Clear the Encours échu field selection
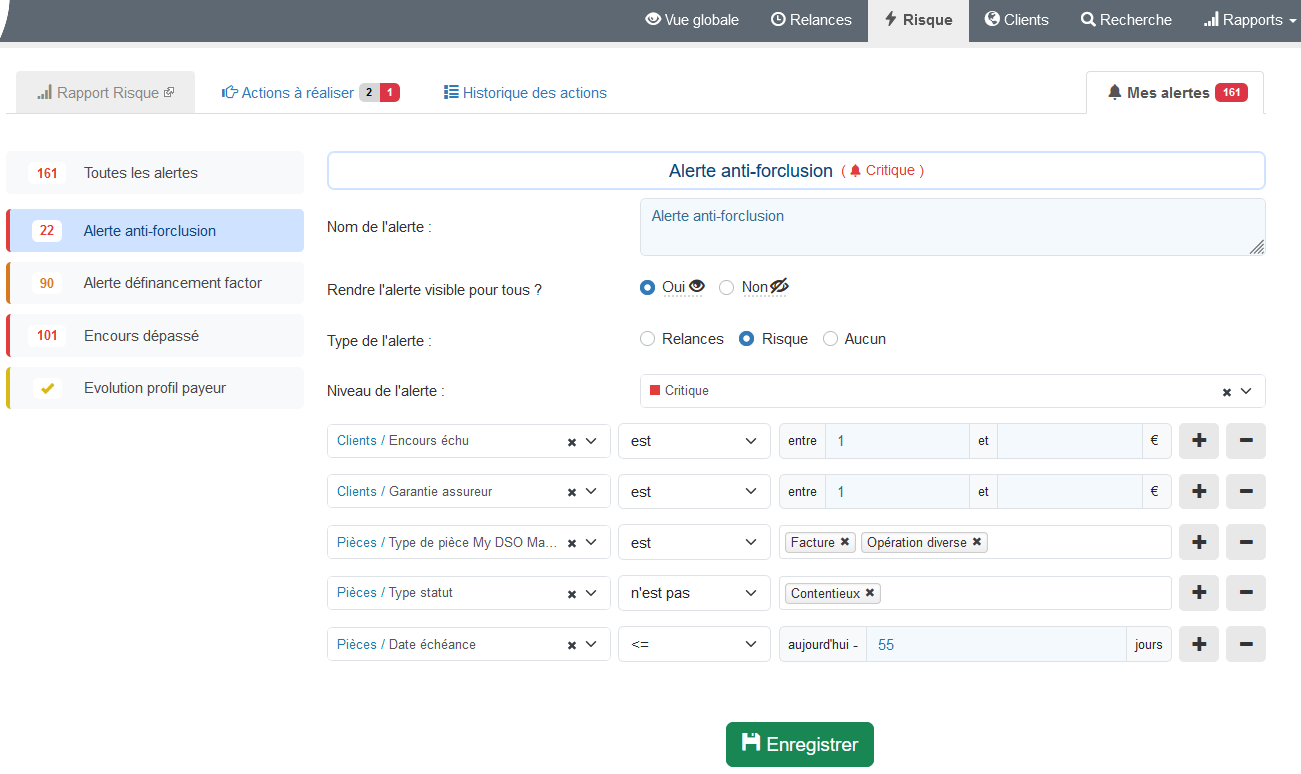Screen dimensions: 1301x774 (x=572, y=441)
